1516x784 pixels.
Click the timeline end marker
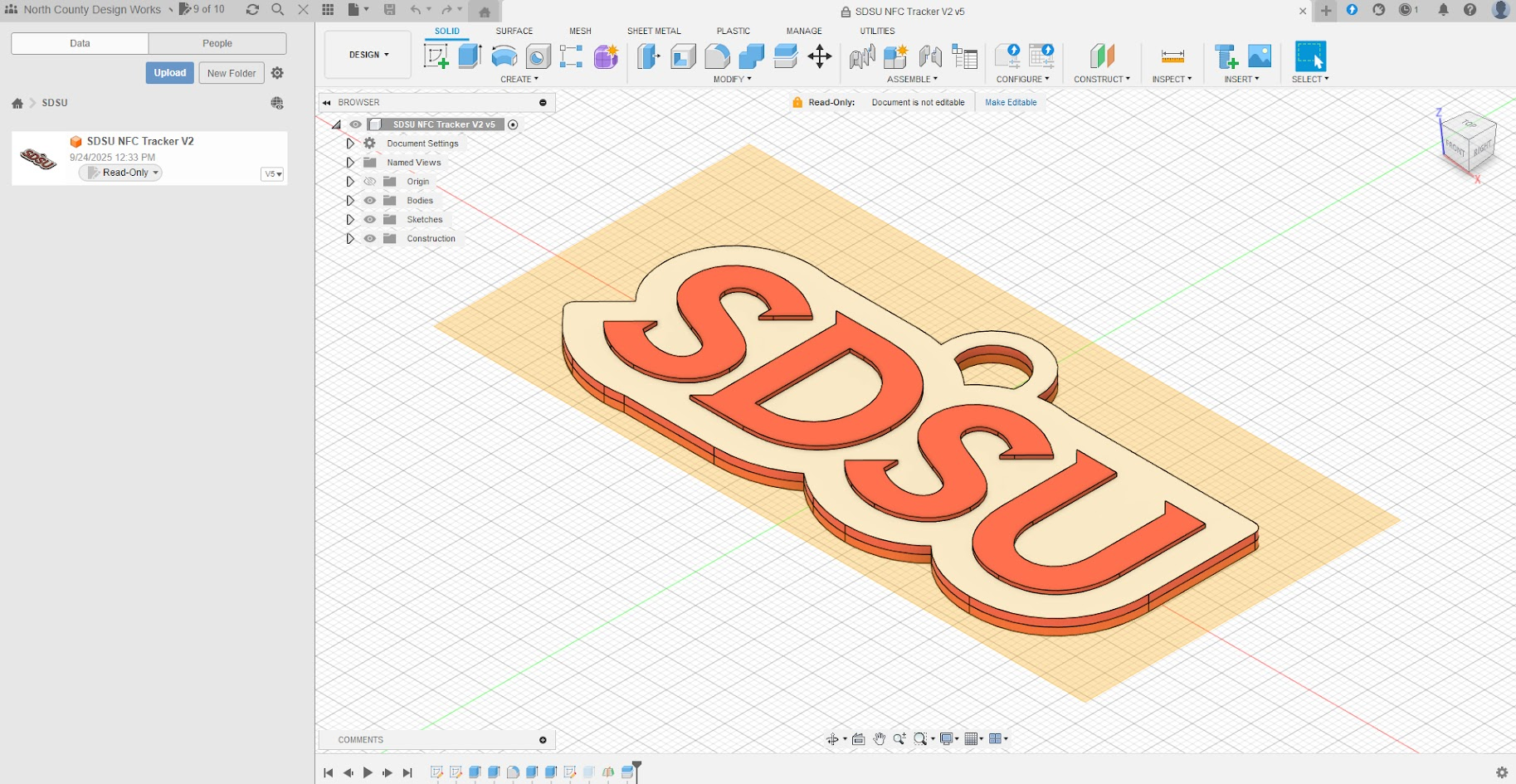(x=636, y=766)
